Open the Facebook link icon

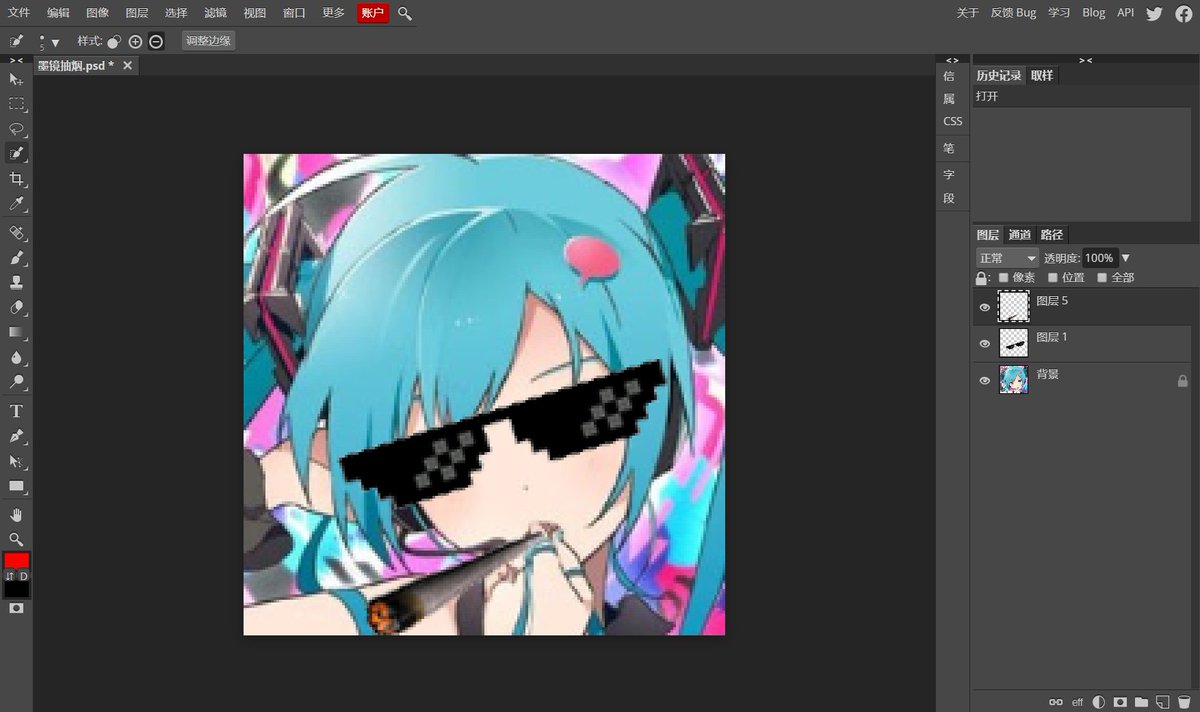point(1184,13)
